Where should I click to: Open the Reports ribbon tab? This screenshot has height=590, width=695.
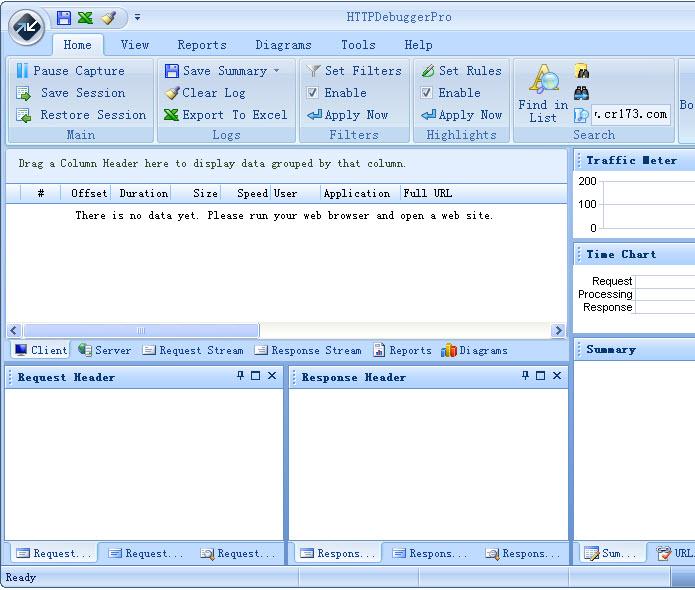(x=202, y=45)
